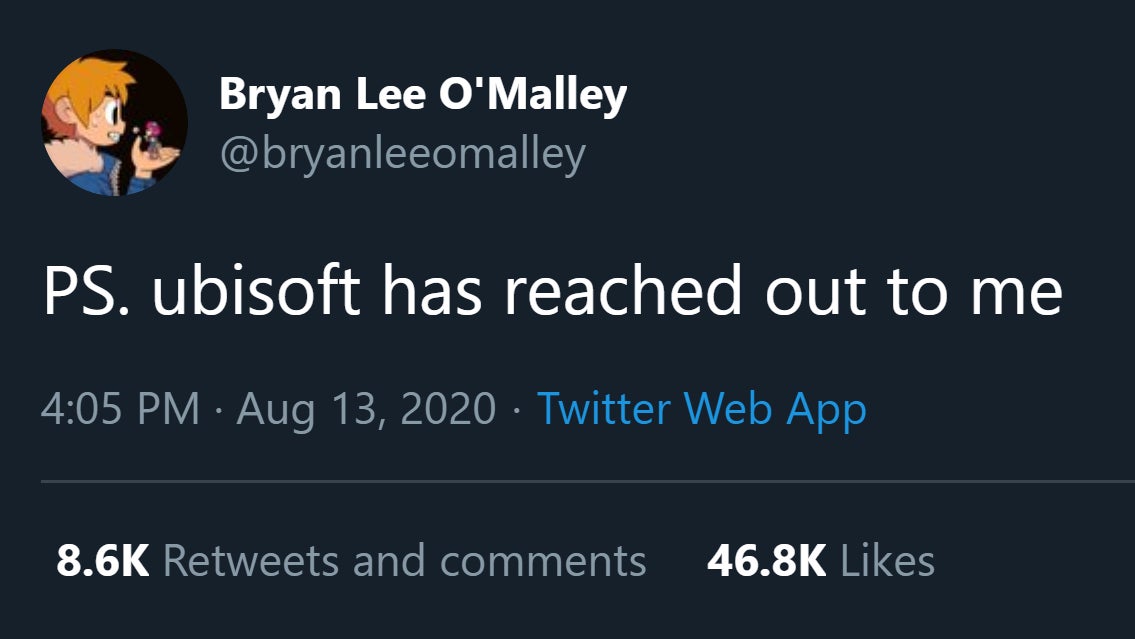
Task: Click the 4:05 PM timestamp
Action: (121, 409)
